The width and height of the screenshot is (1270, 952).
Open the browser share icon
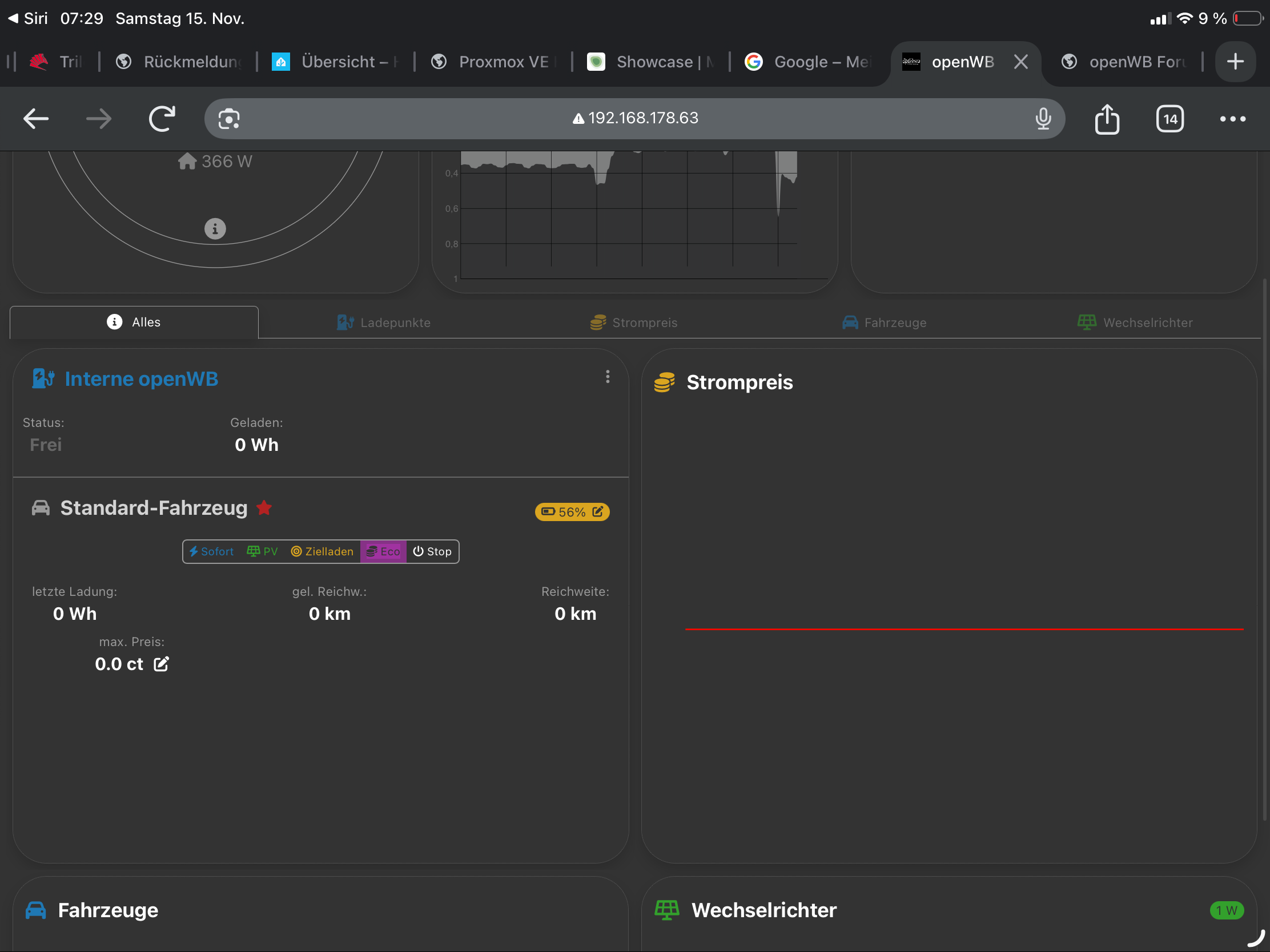[1106, 119]
